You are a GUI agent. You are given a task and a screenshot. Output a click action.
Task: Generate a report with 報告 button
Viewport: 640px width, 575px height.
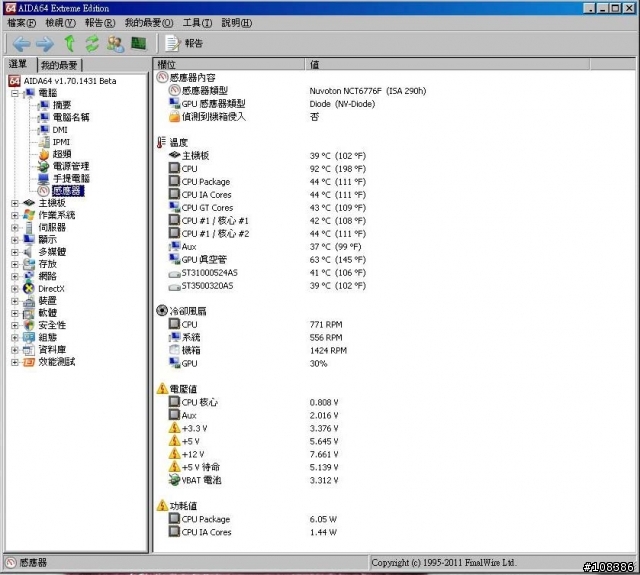tap(184, 43)
